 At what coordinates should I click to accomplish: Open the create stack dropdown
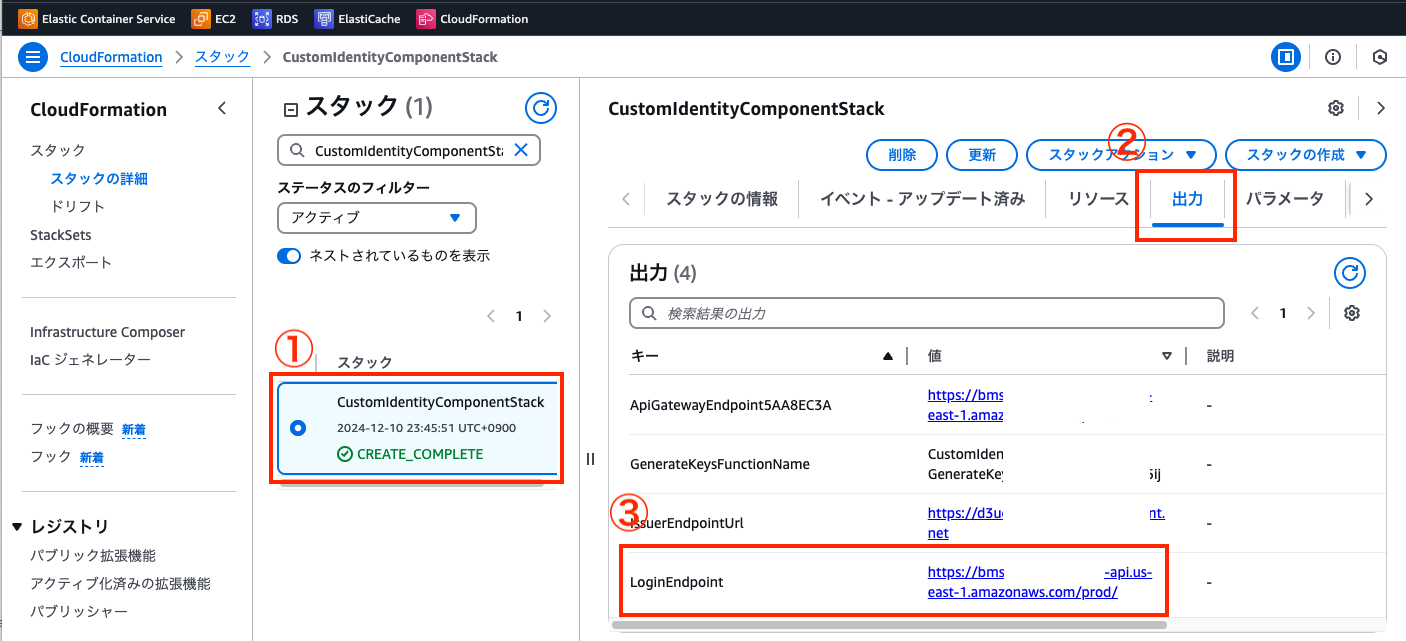coord(1305,155)
